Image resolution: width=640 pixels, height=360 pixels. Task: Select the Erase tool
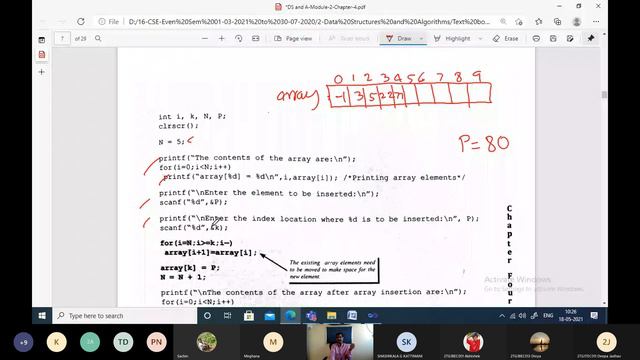point(505,38)
